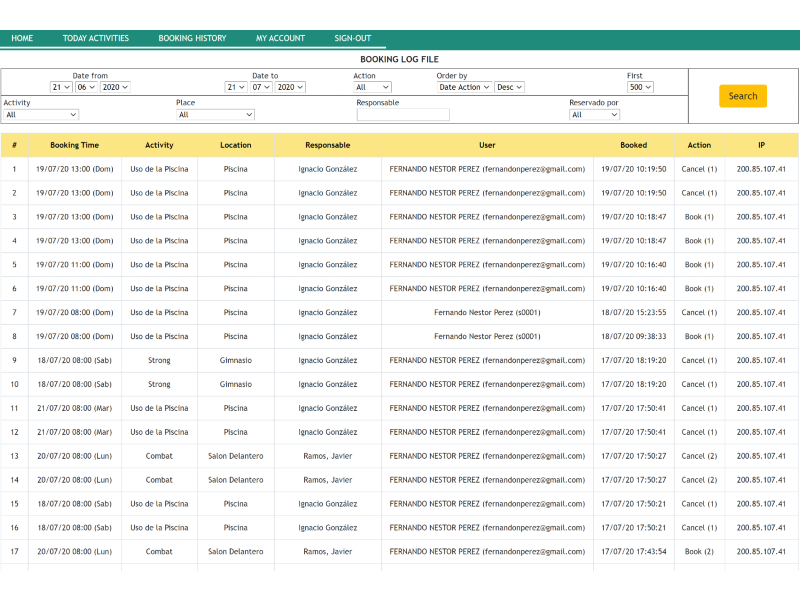Expand the Order by Date Action dropdown
Viewport: 800px width, 600px height.
pyautogui.click(x=465, y=88)
